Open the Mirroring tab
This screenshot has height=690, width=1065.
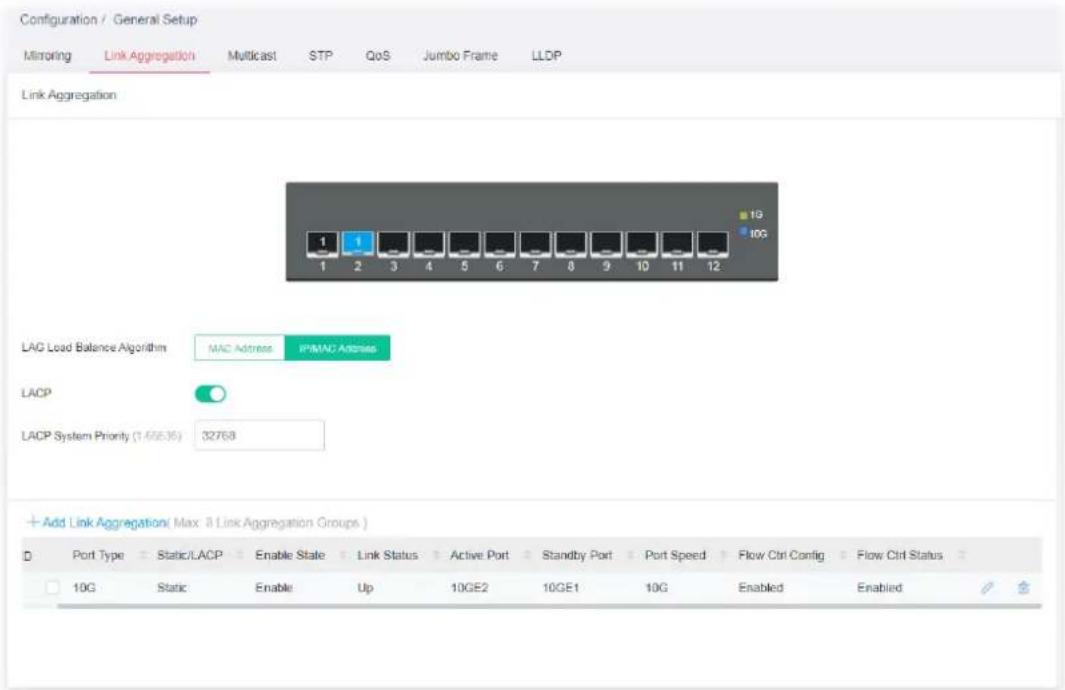point(48,56)
